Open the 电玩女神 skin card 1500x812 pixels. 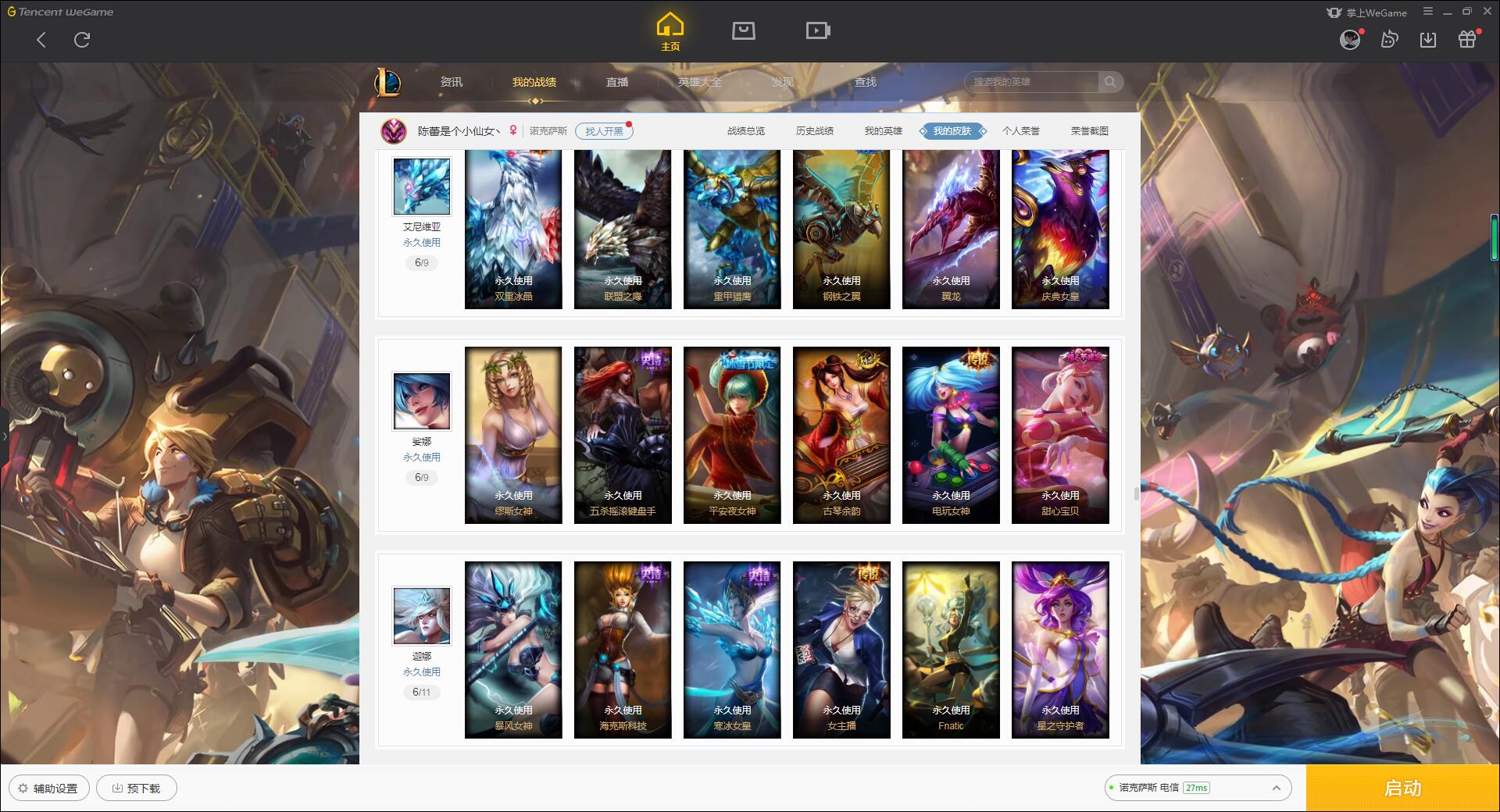coord(951,435)
